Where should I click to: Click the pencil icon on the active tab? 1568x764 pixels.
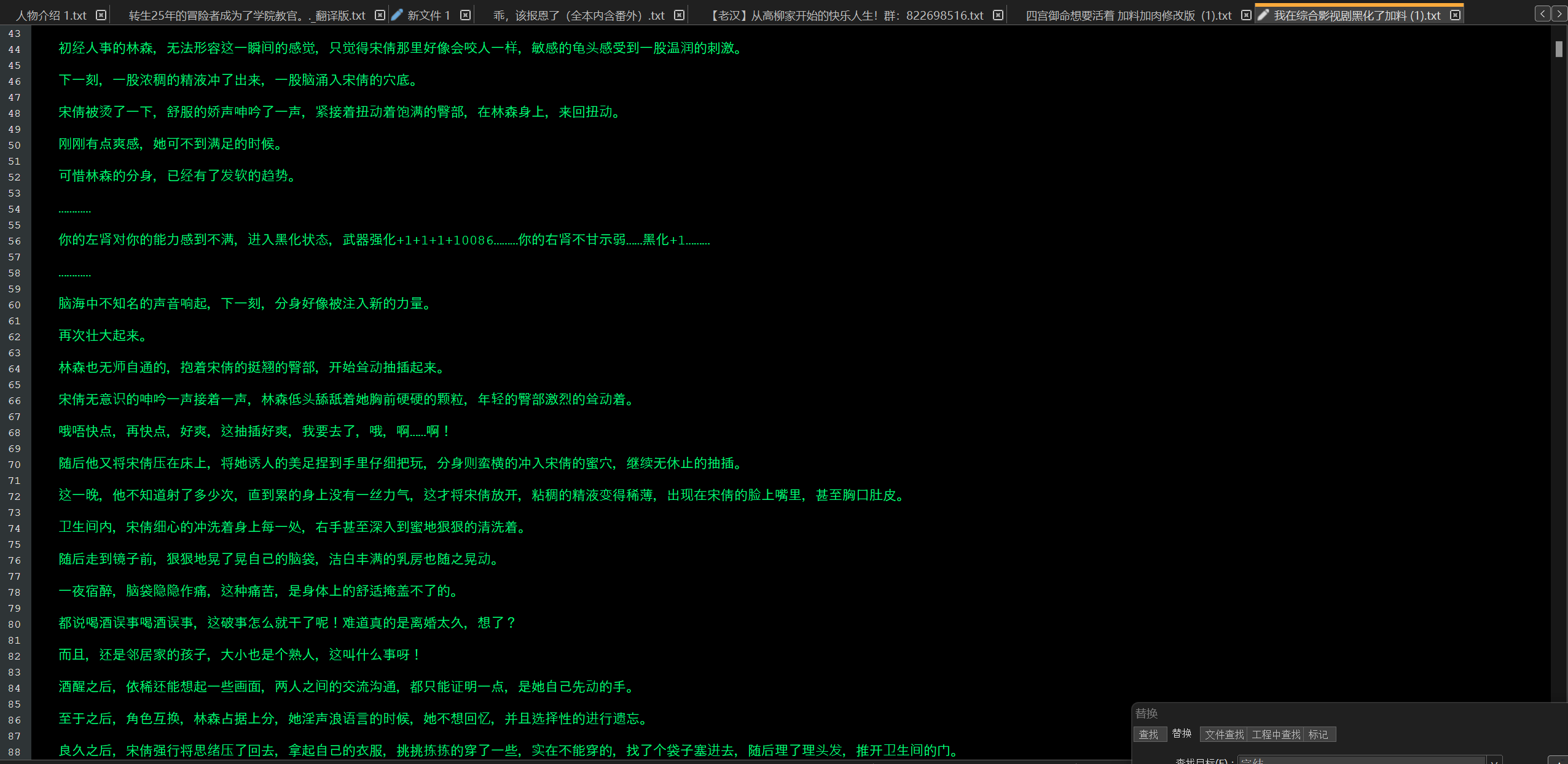click(1263, 15)
